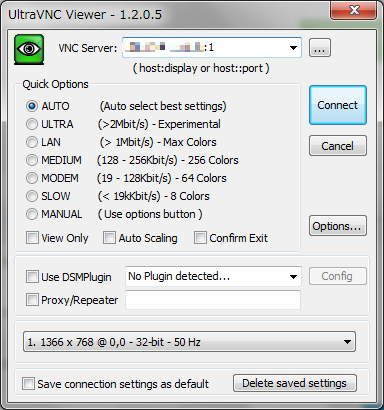Enable the Confirm Exit checkbox
Screen dimensions: 384x410
coord(200,238)
